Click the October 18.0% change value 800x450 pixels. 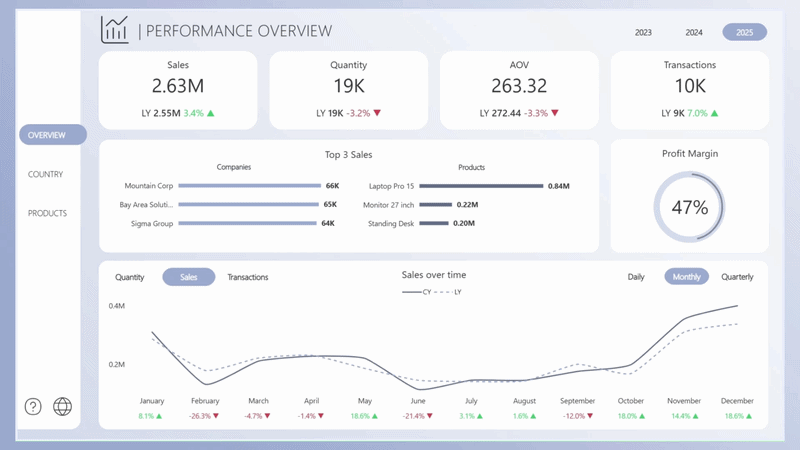628,416
